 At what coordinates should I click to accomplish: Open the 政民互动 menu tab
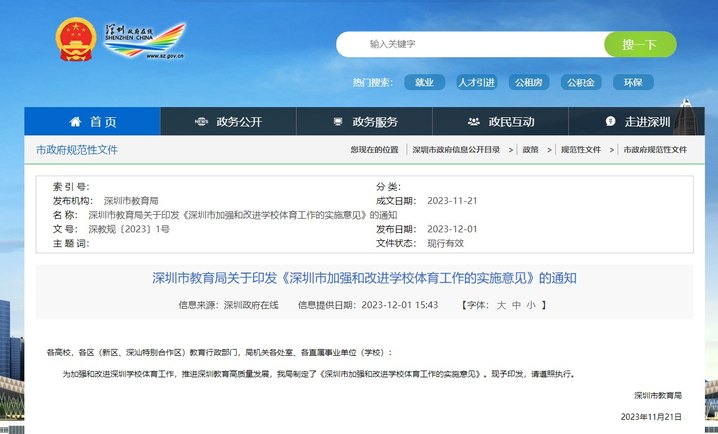511,122
